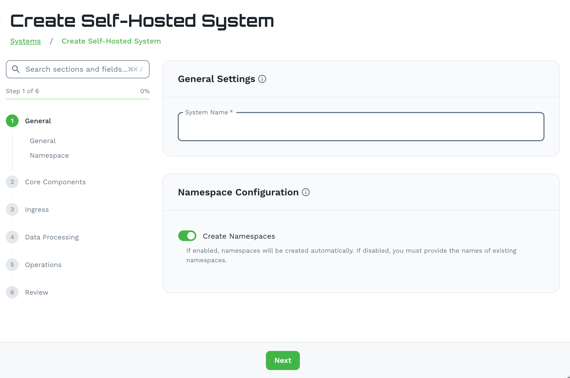Focus the System Name input field
This screenshot has height=378, width=570.
[x=361, y=126]
